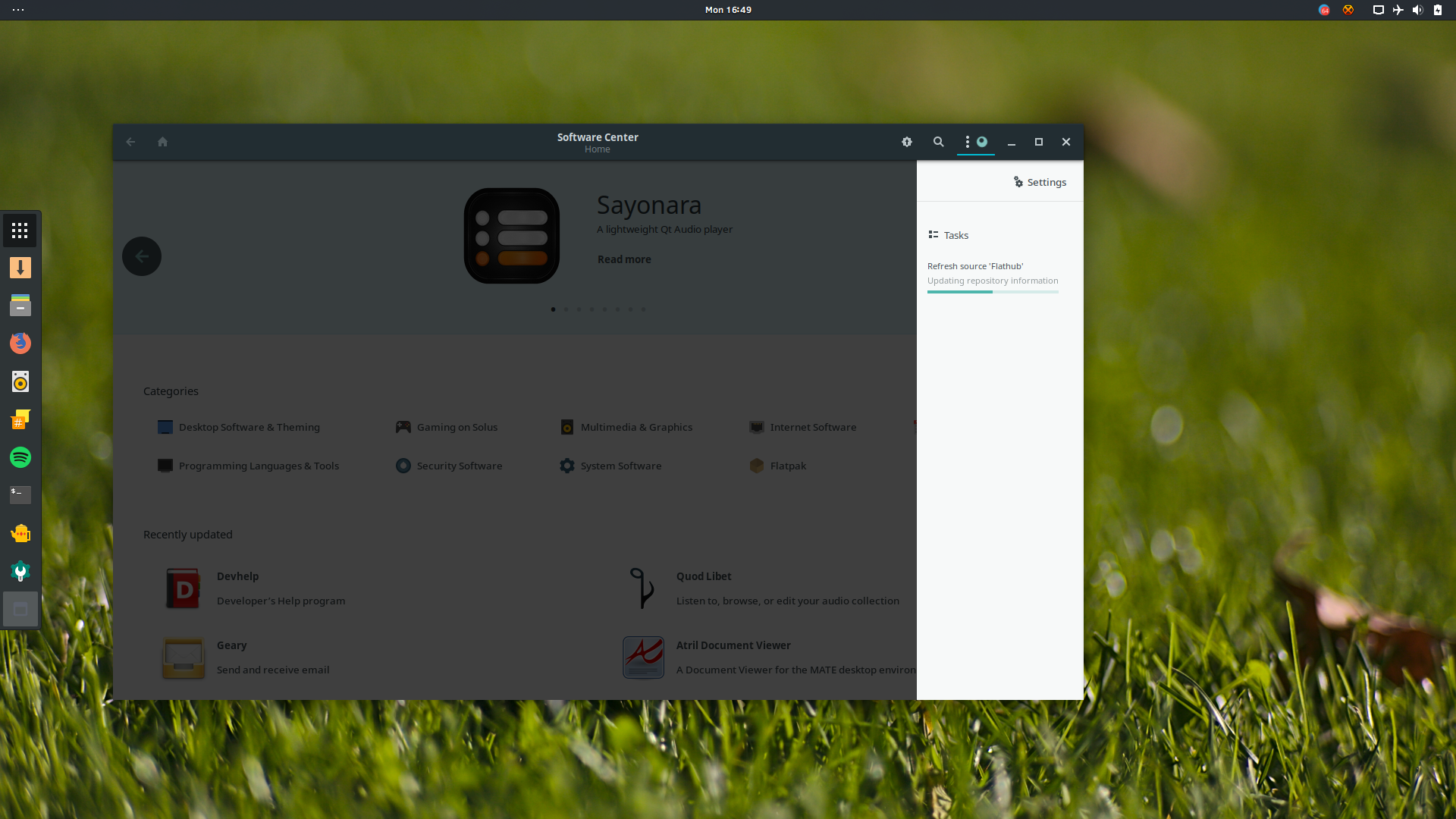Open Security Software category

point(449,466)
